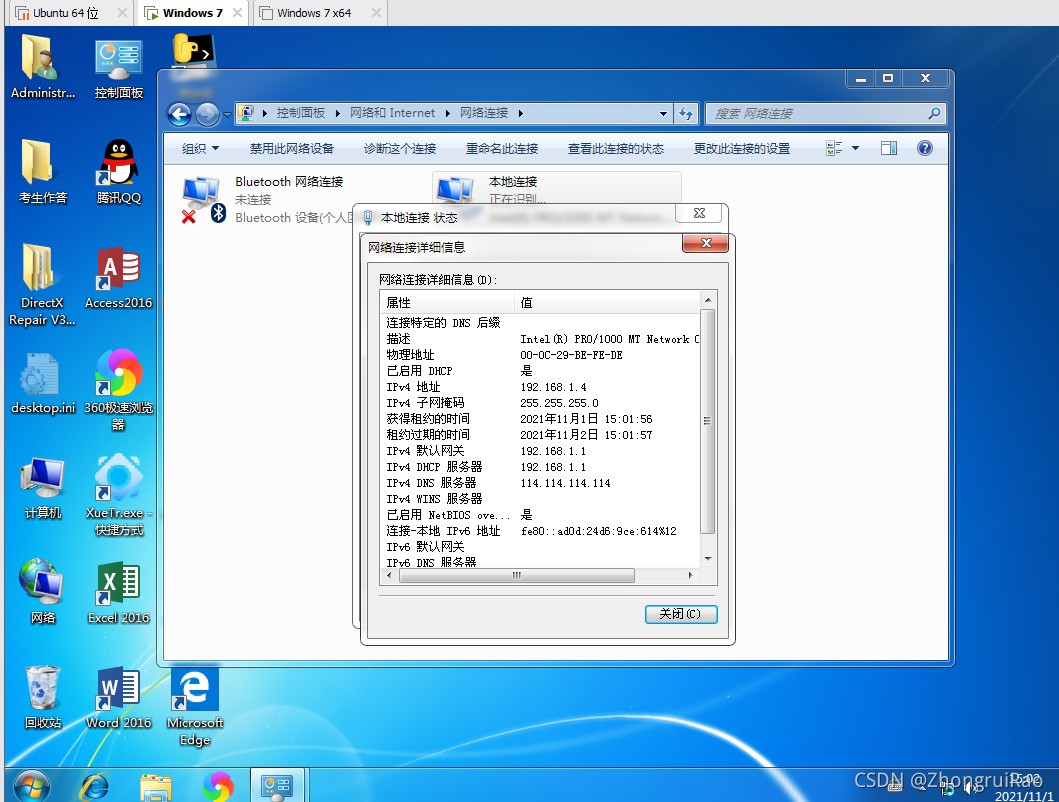
Task: Select the IPv4 DNS 服务器 row
Action: (541, 483)
